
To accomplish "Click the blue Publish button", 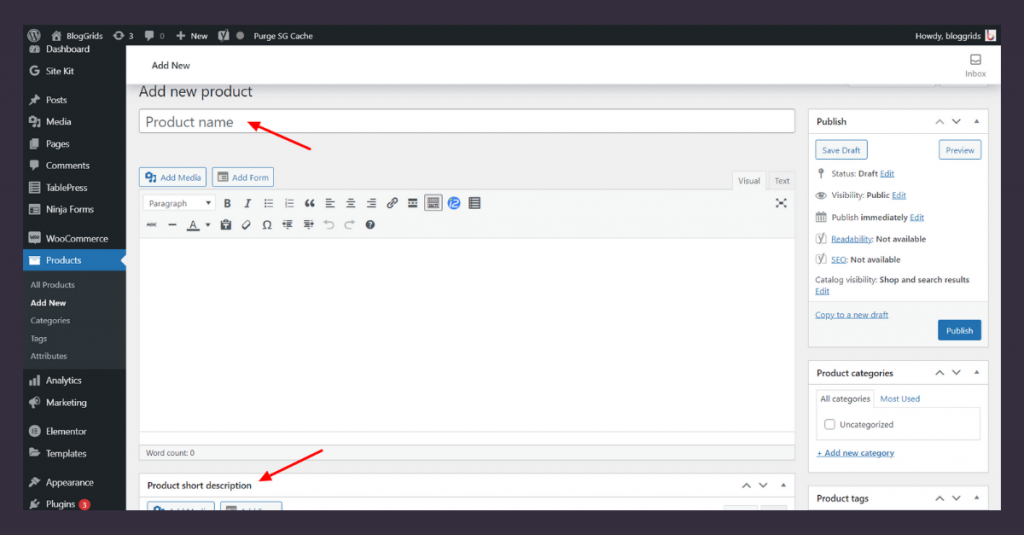I will 959,331.
